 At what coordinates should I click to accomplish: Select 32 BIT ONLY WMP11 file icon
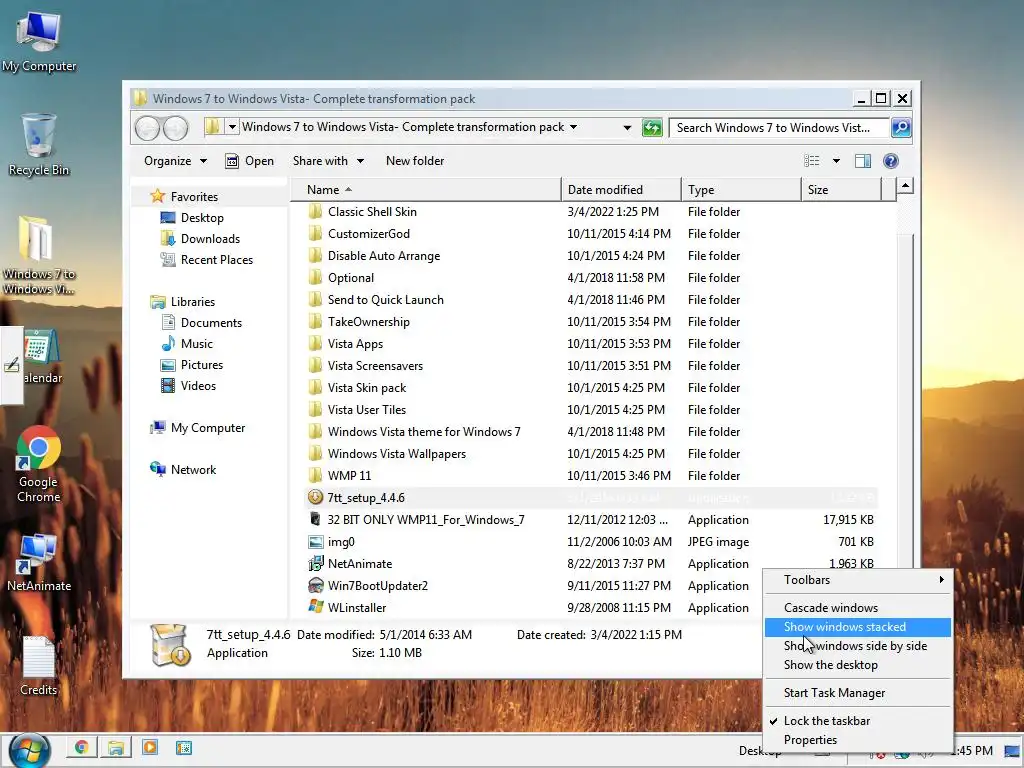click(x=315, y=520)
